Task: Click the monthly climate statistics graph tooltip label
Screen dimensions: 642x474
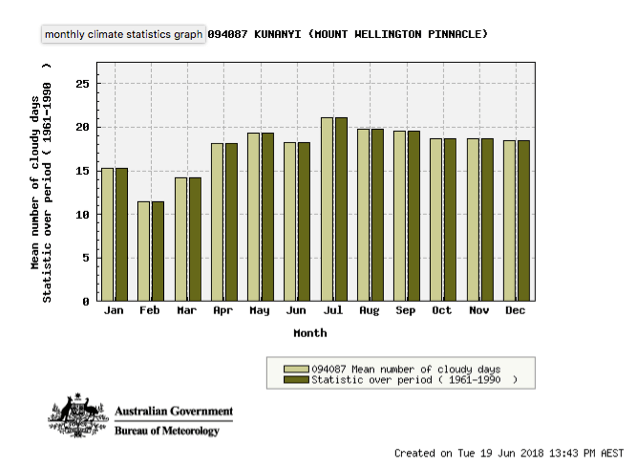Action: tap(123, 34)
